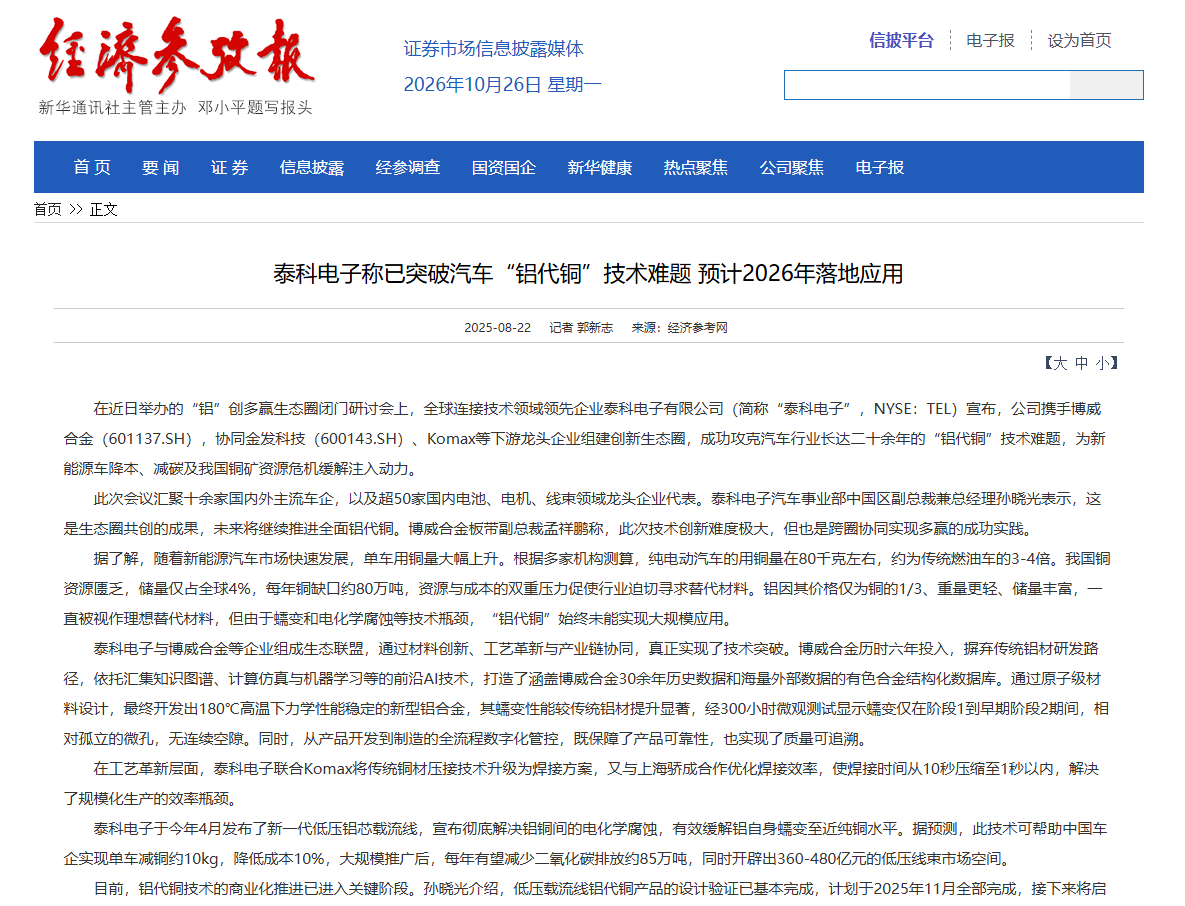Open the 新华健康 navigation item
Screen dimensions: 1185x906
[x=600, y=167]
